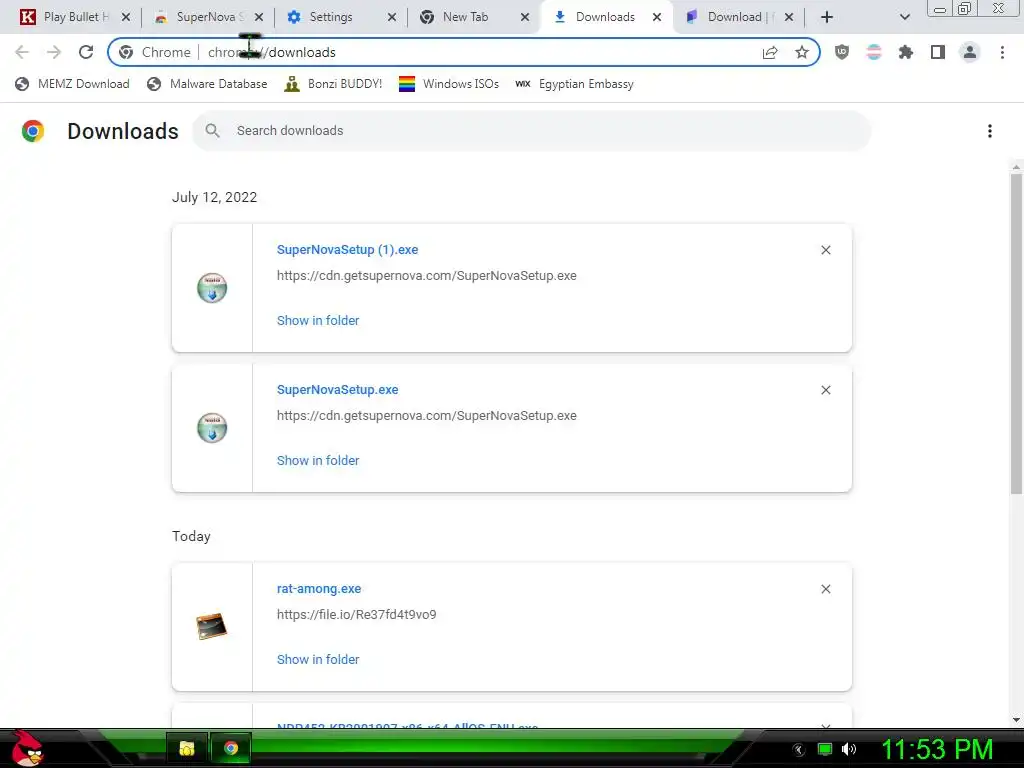Click the search magnifier icon

point(212,131)
